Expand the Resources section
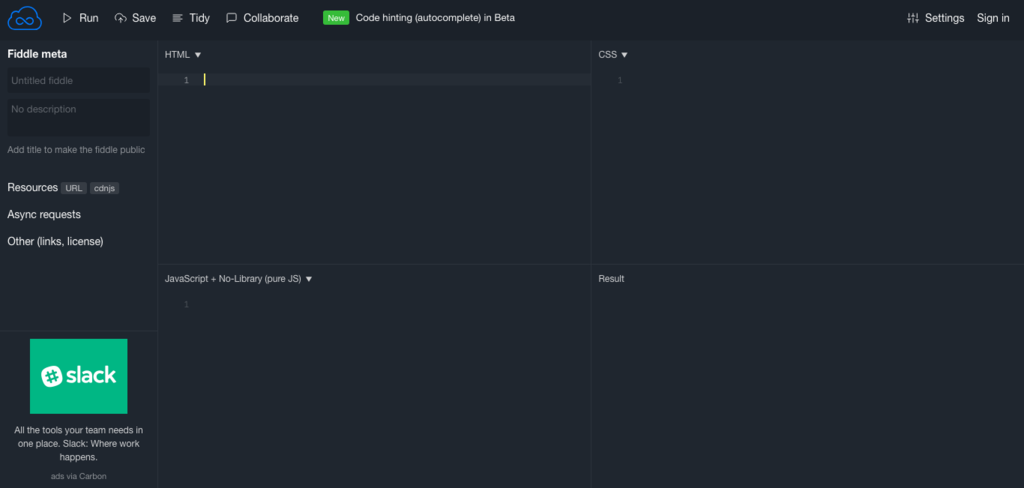Viewport: 1024px width, 488px height. [x=33, y=187]
